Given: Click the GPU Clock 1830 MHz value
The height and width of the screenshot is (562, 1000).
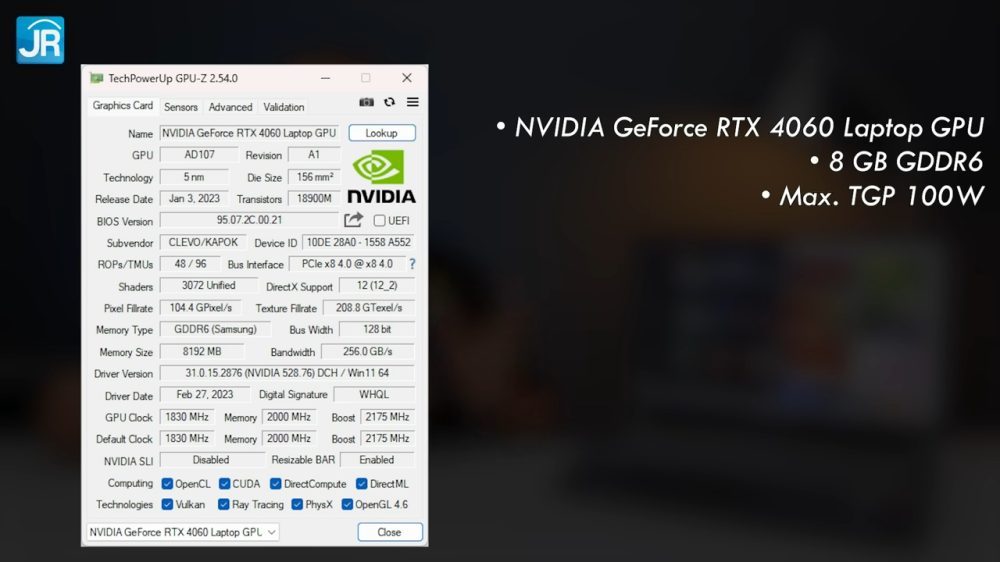Looking at the screenshot, I should coord(187,417).
